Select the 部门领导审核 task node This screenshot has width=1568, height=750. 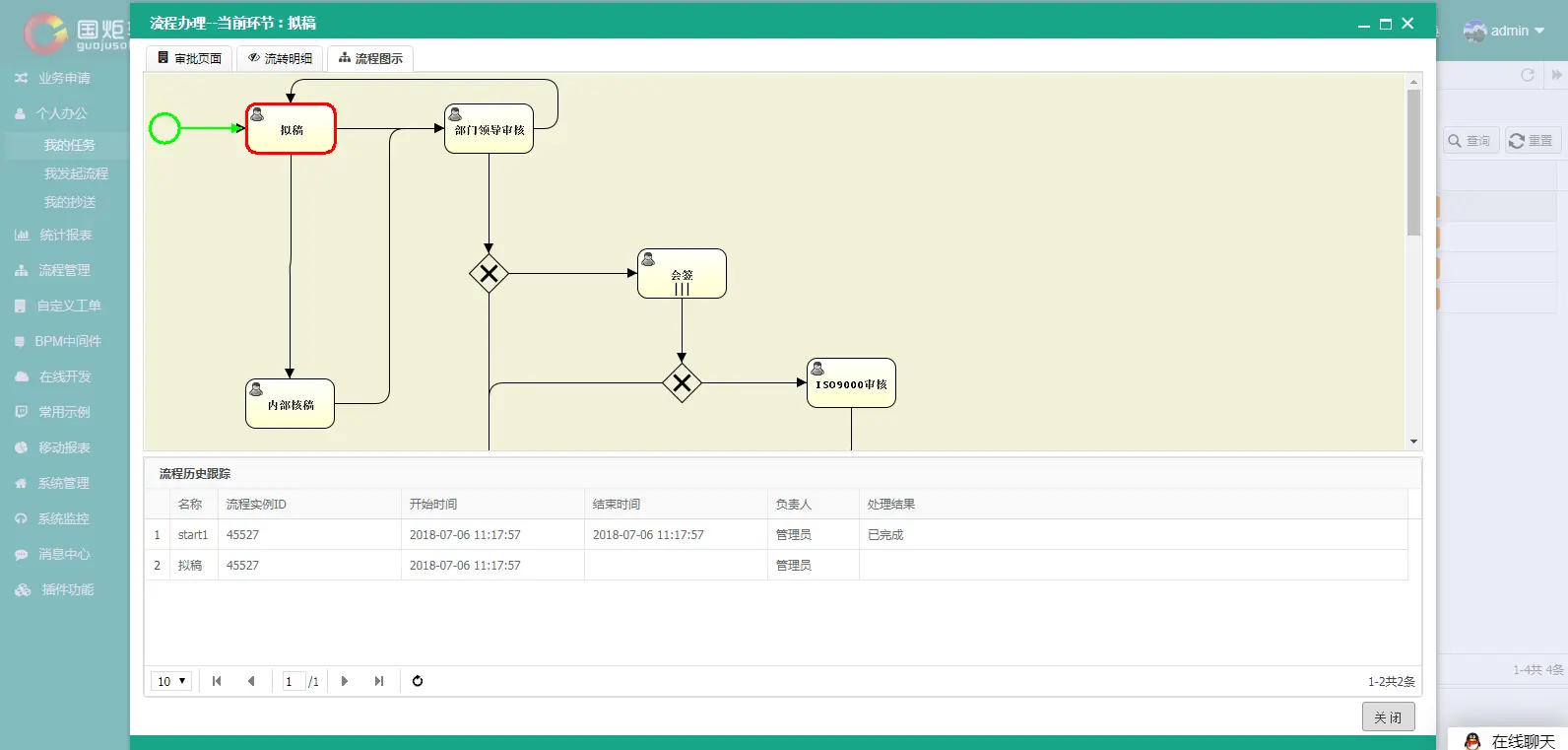point(489,129)
